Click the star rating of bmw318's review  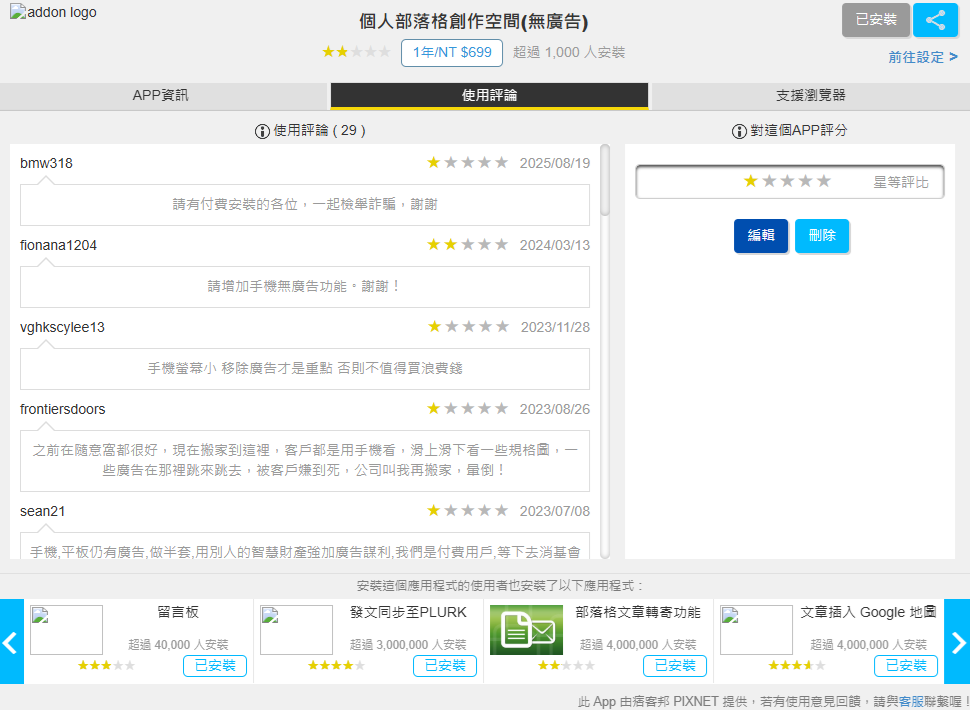pos(468,163)
